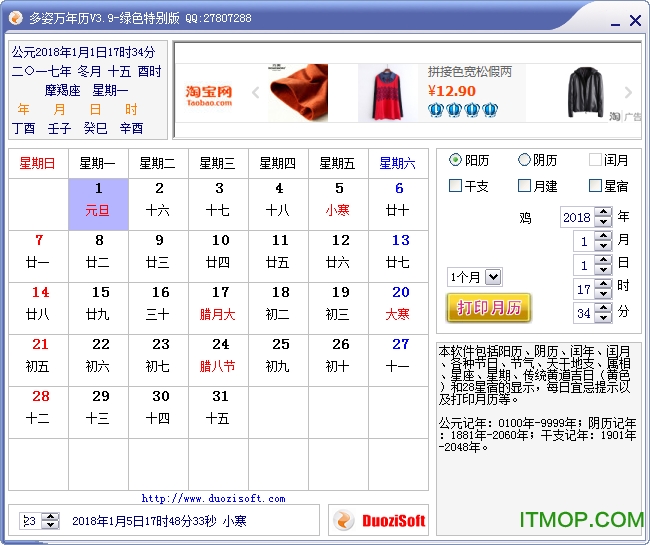Click the 星期六 column header
This screenshot has height=545, width=650.
click(398, 163)
